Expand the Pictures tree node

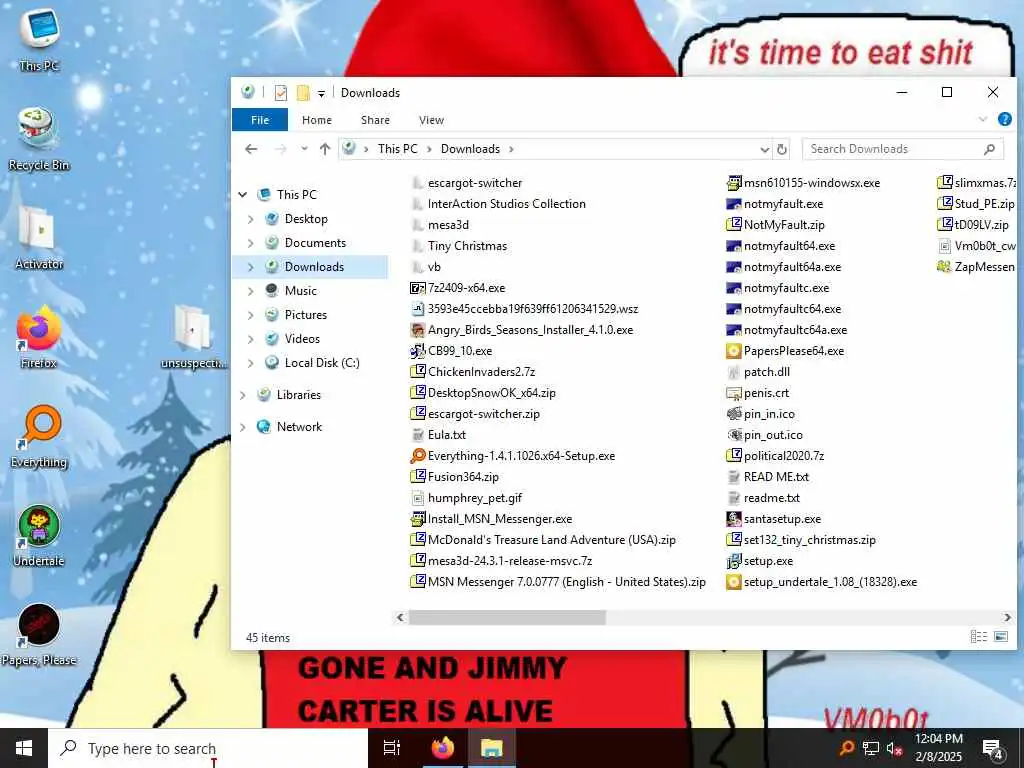pos(251,315)
